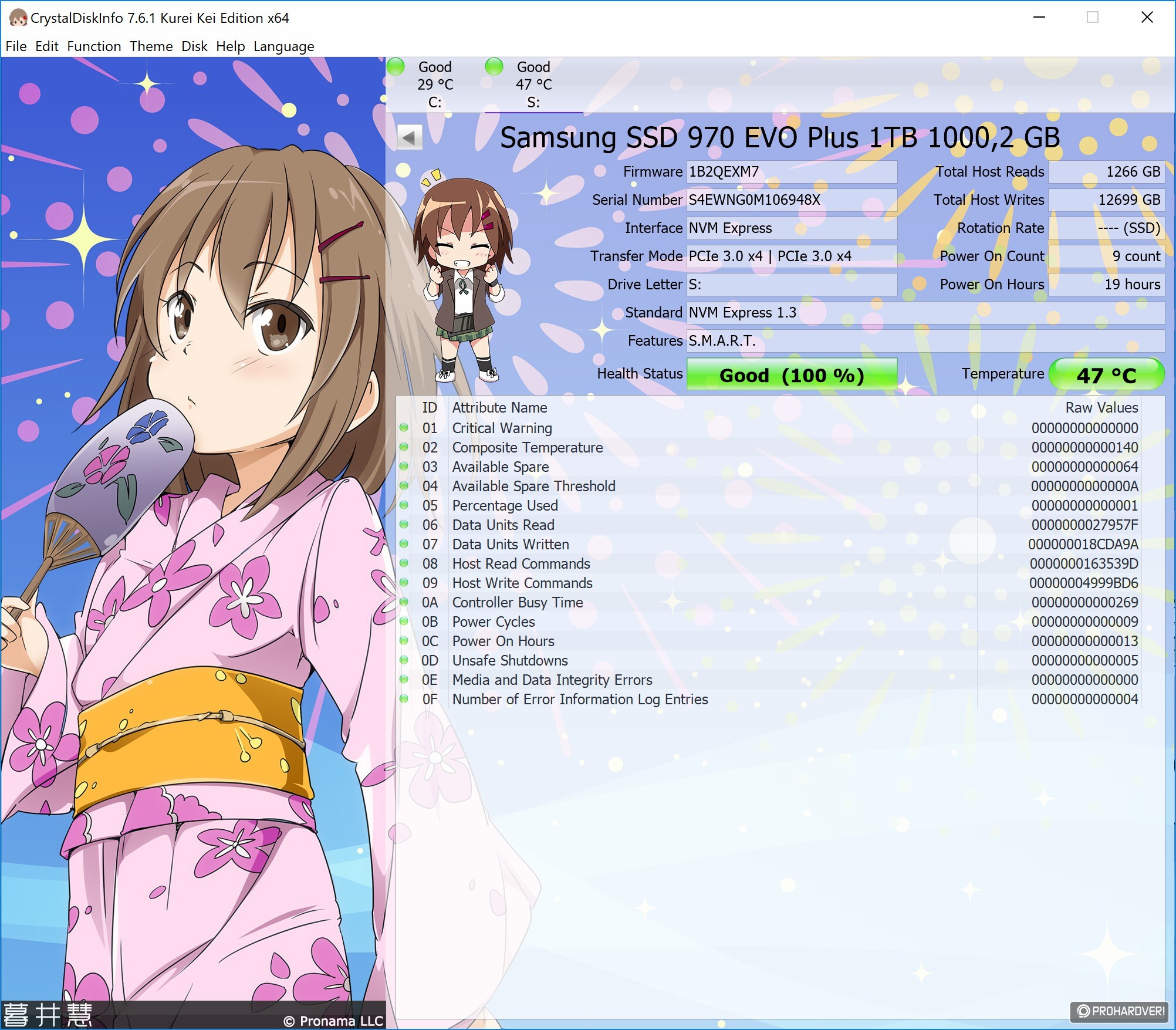
Task: Click the Pronama LLC copyright text
Action: pos(333,1021)
